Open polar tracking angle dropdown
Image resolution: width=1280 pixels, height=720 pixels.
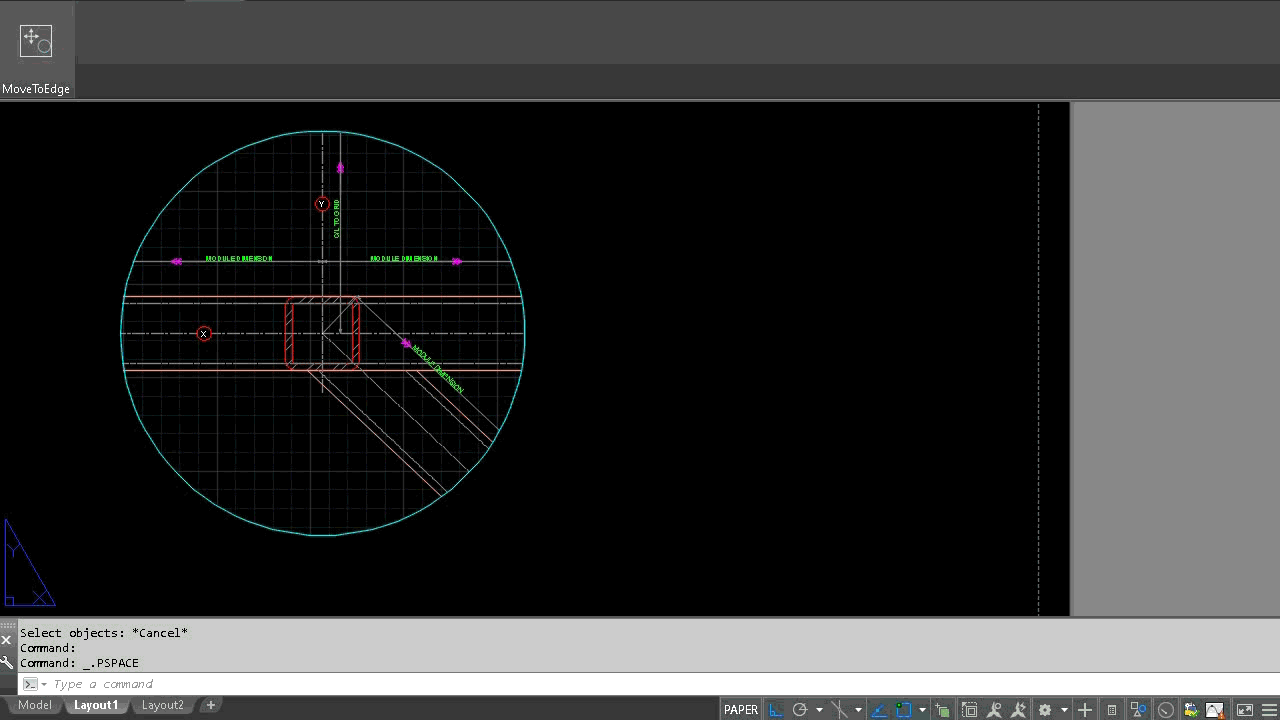819,710
